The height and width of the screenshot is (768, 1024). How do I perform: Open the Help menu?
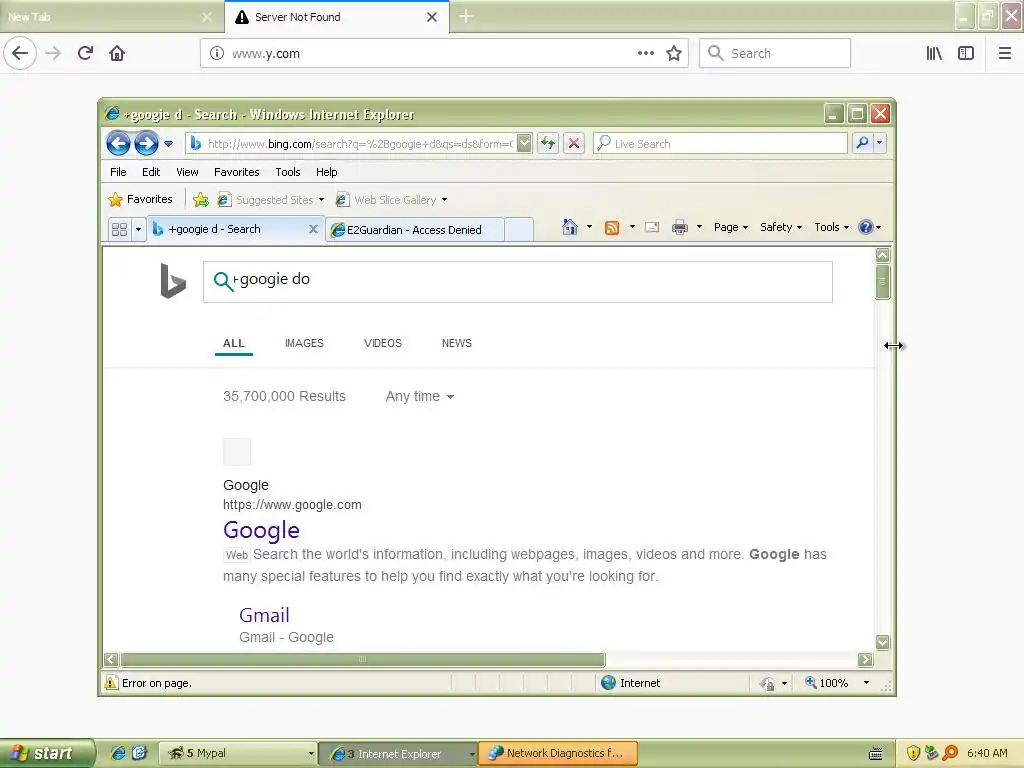coord(327,172)
